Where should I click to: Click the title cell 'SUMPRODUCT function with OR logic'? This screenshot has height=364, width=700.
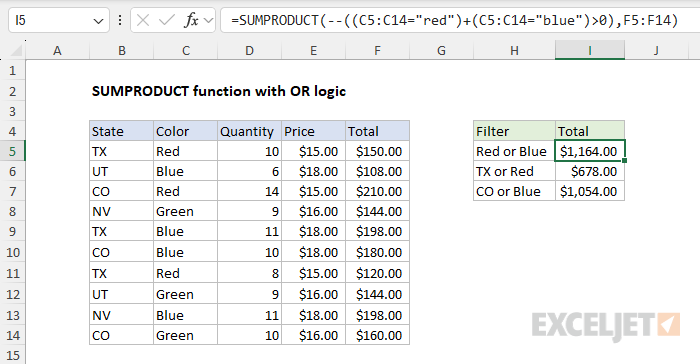(x=219, y=91)
